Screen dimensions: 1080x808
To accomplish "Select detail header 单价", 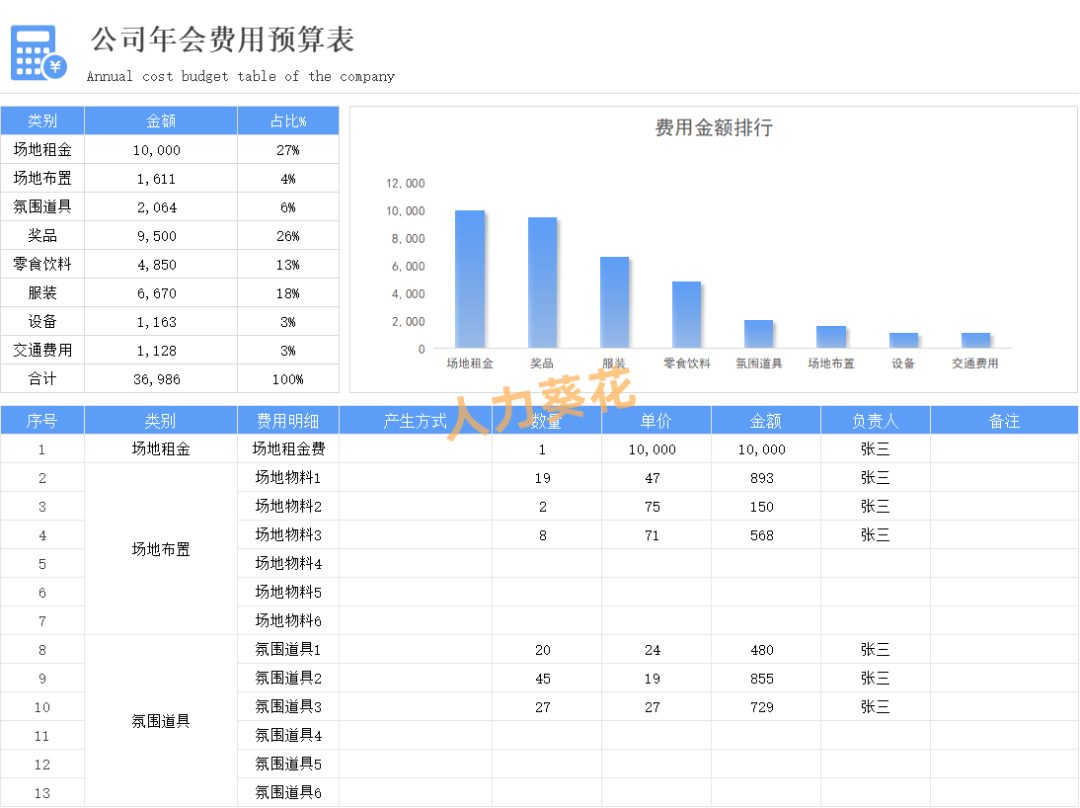I will click(x=656, y=421).
